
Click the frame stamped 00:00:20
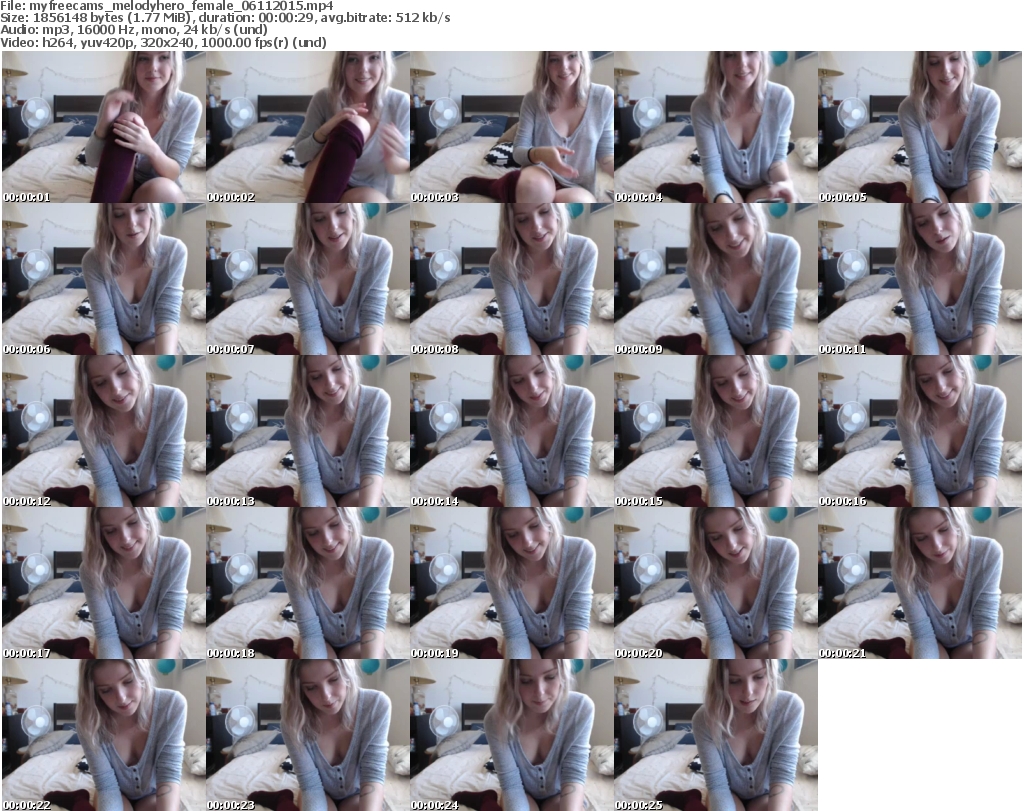point(716,583)
